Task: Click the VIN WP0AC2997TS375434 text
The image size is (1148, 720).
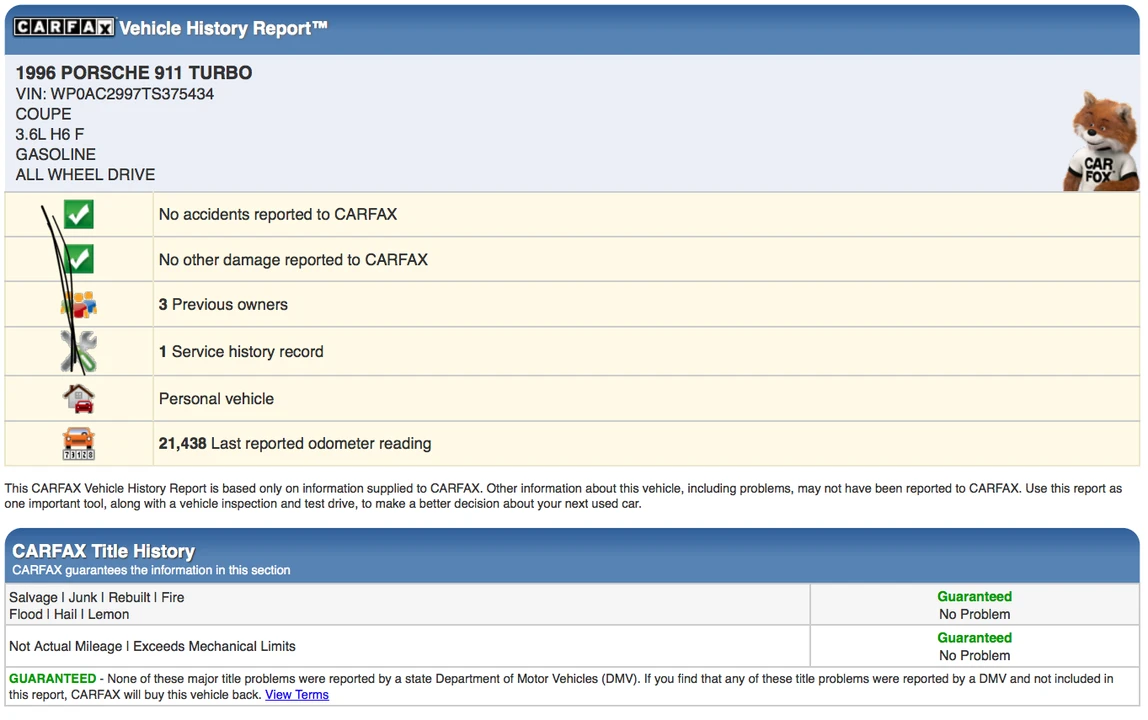Action: click(115, 94)
